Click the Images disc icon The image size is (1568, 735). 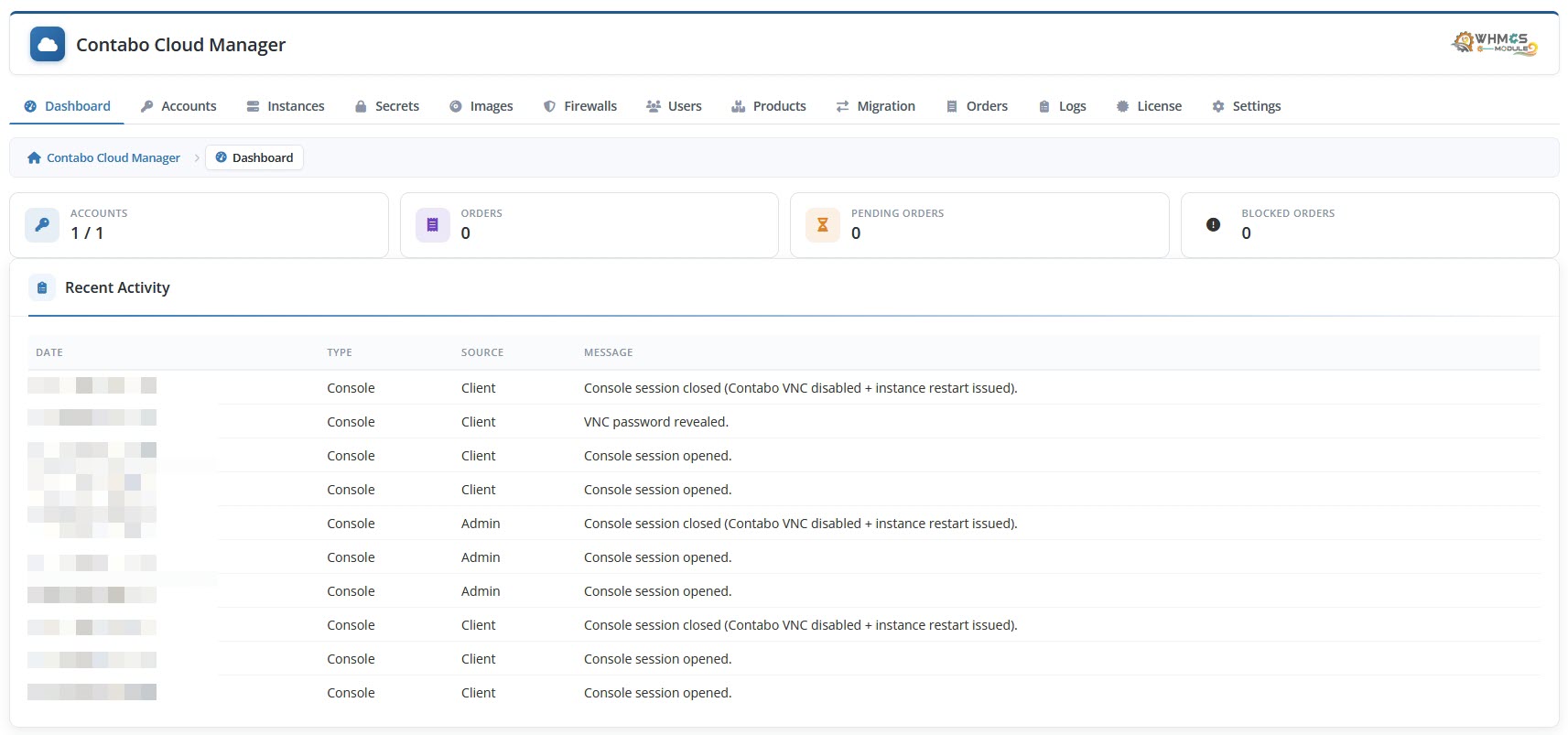456,106
